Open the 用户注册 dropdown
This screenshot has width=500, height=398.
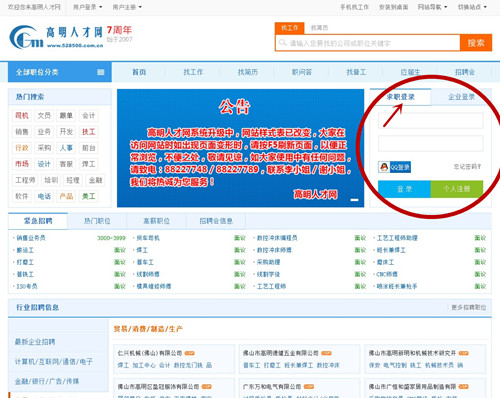point(127,7)
